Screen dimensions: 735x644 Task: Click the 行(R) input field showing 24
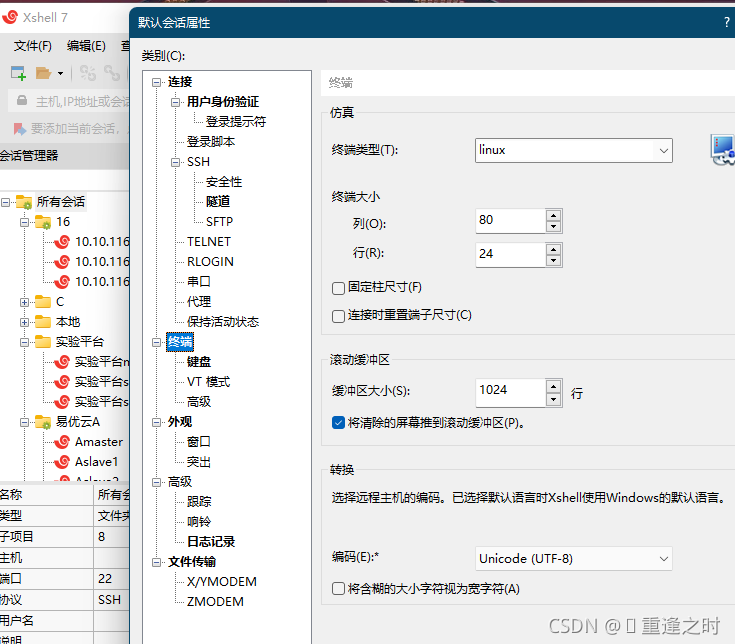[510, 255]
